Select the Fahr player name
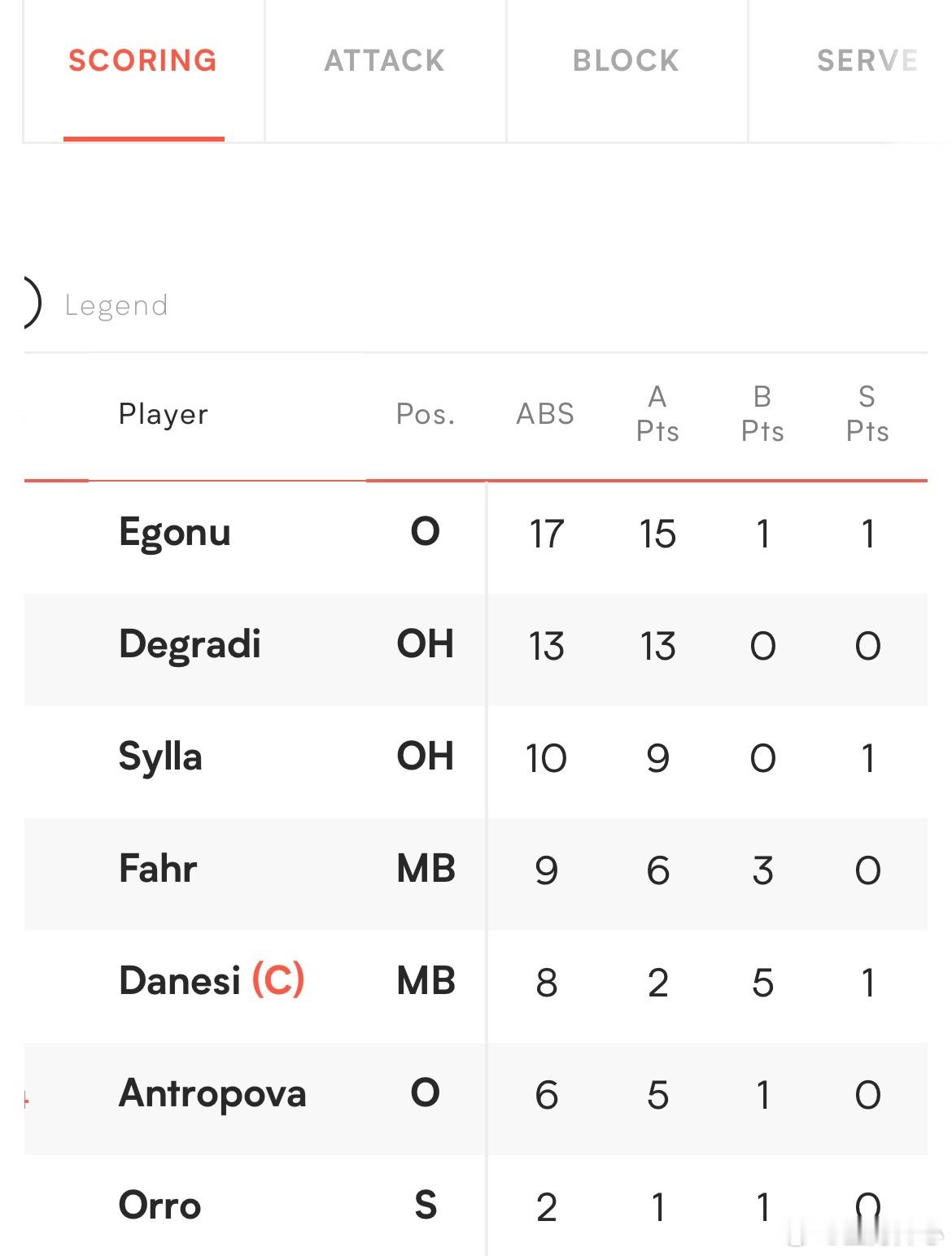 point(158,869)
